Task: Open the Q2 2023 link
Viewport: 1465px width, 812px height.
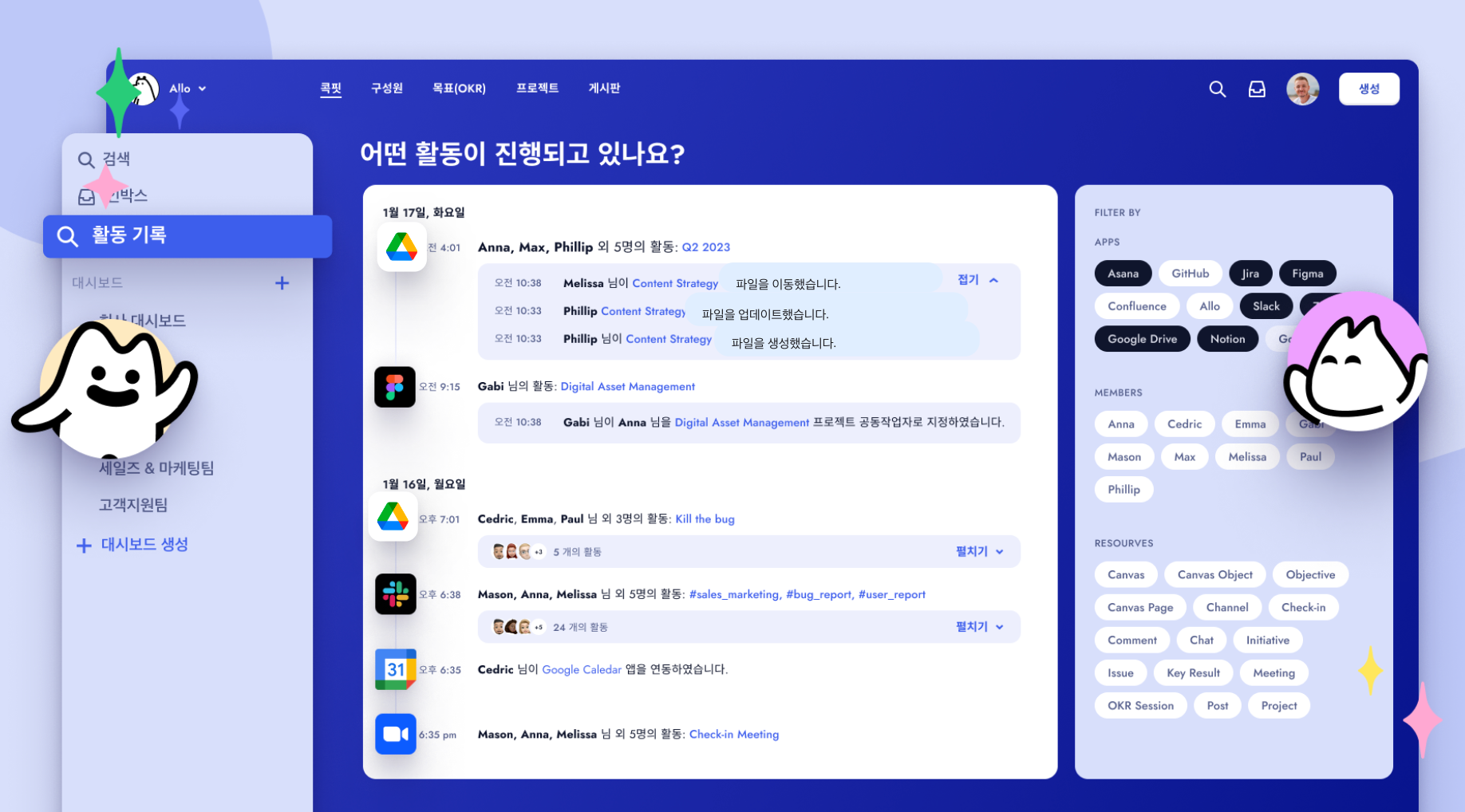Action: coord(706,247)
